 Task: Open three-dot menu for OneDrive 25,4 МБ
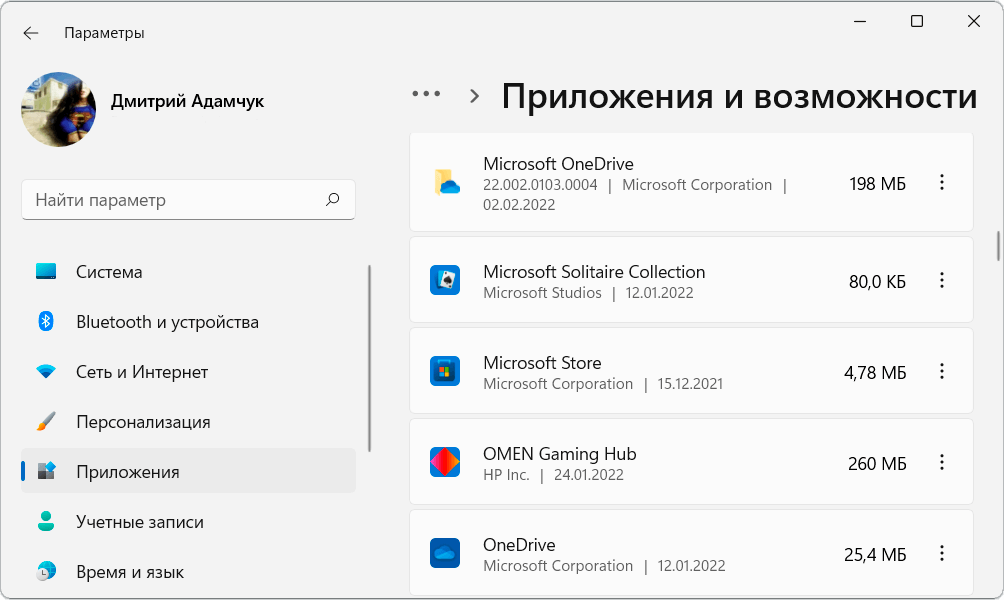[941, 553]
